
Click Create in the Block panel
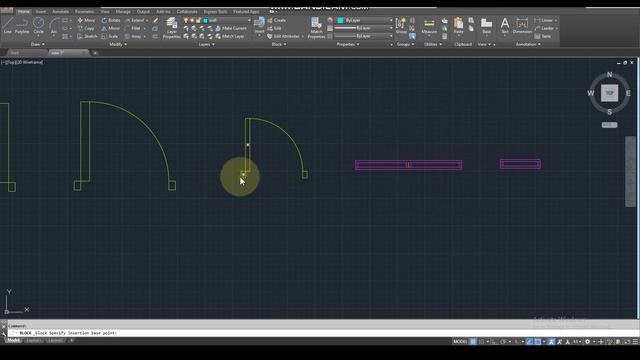click(x=276, y=20)
